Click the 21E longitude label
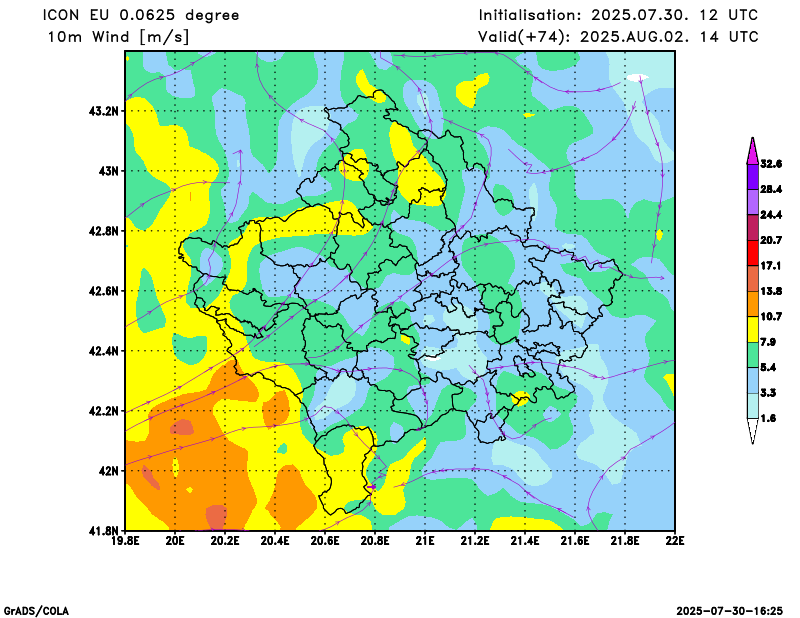The image size is (800, 618). point(425,540)
